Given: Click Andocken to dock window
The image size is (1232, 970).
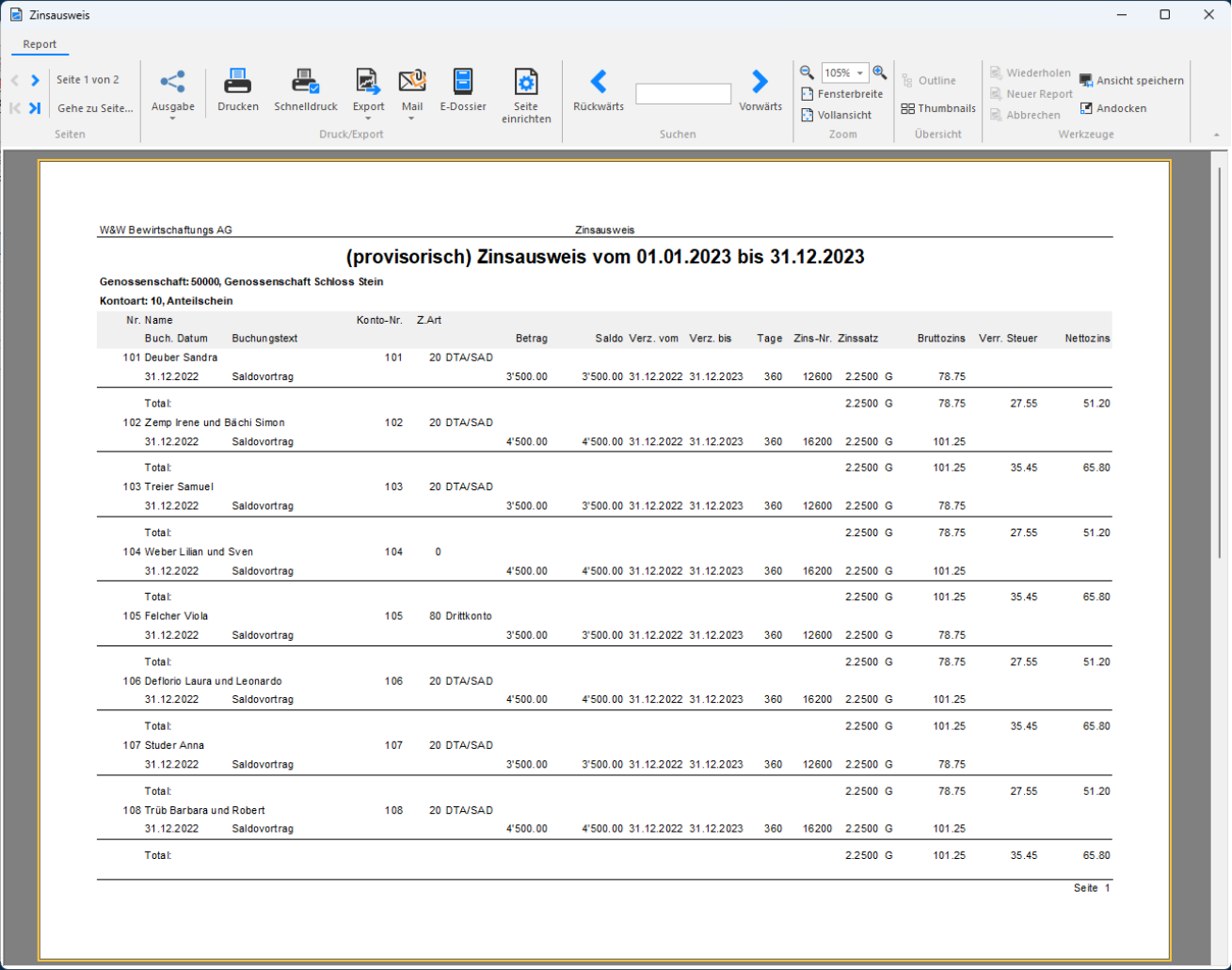Looking at the screenshot, I should (x=1112, y=108).
